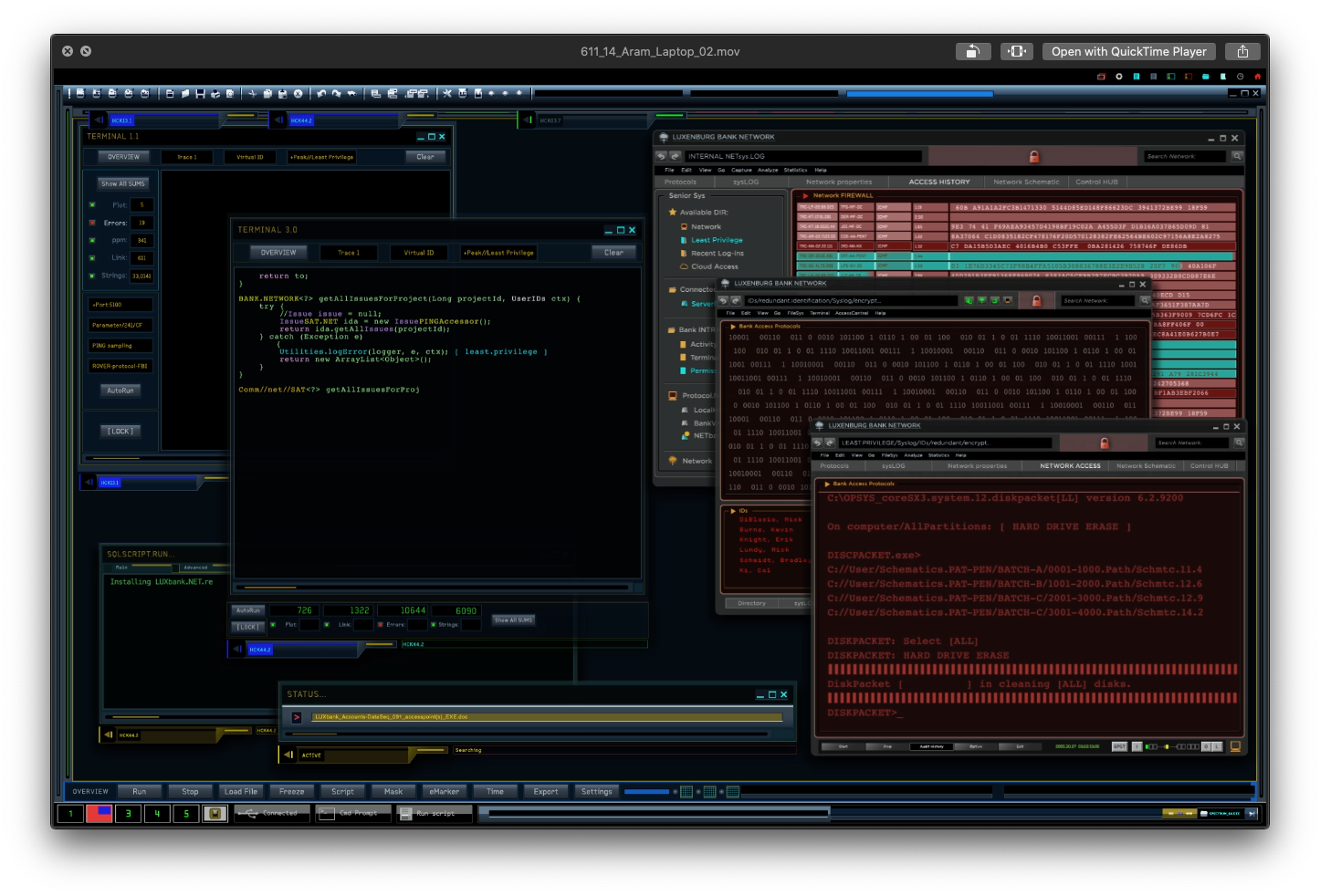1320x896 pixels.
Task: Click Load File in bottom toolbar
Action: point(241,792)
